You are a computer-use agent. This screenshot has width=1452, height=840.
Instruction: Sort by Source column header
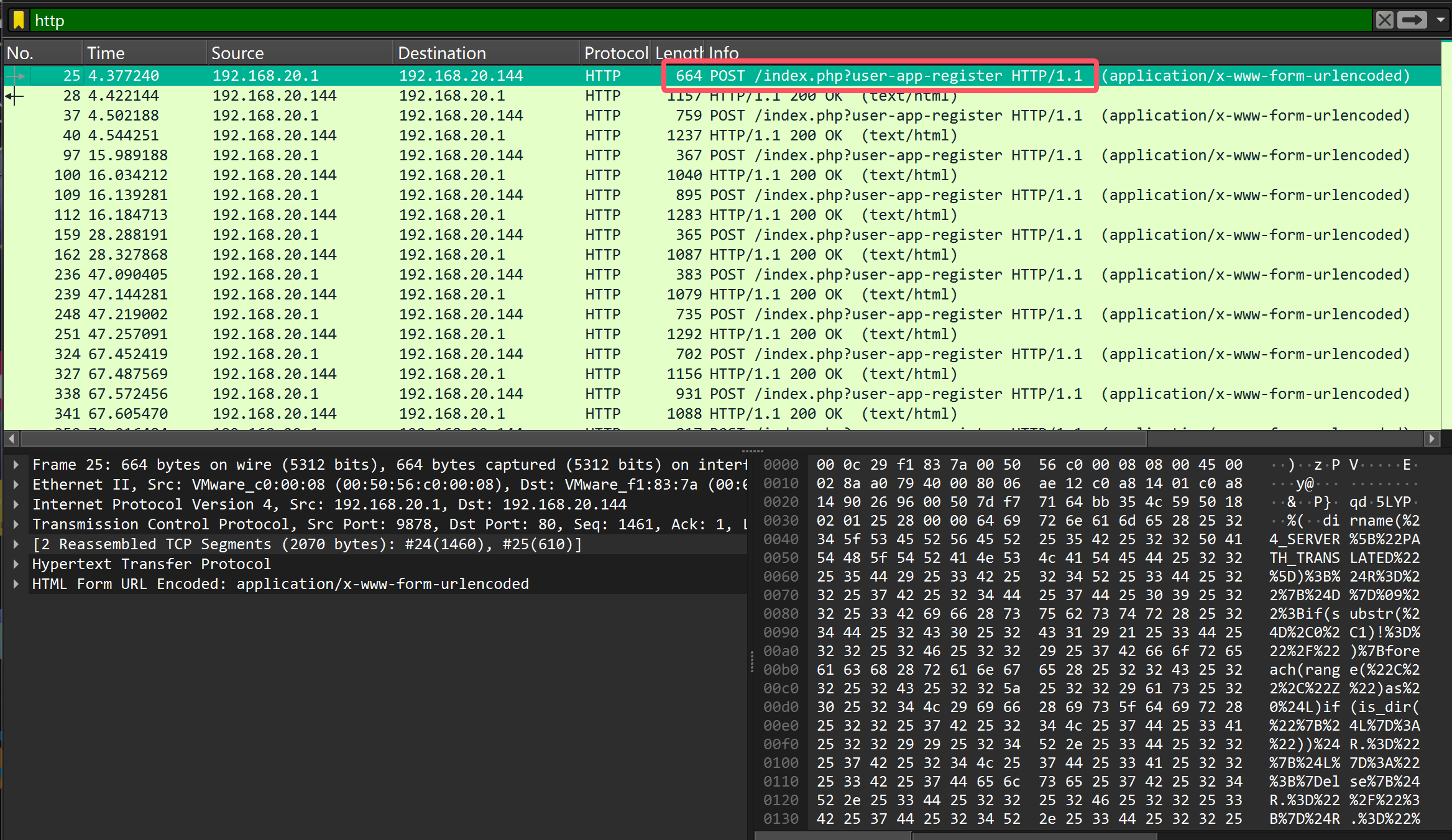pos(298,53)
